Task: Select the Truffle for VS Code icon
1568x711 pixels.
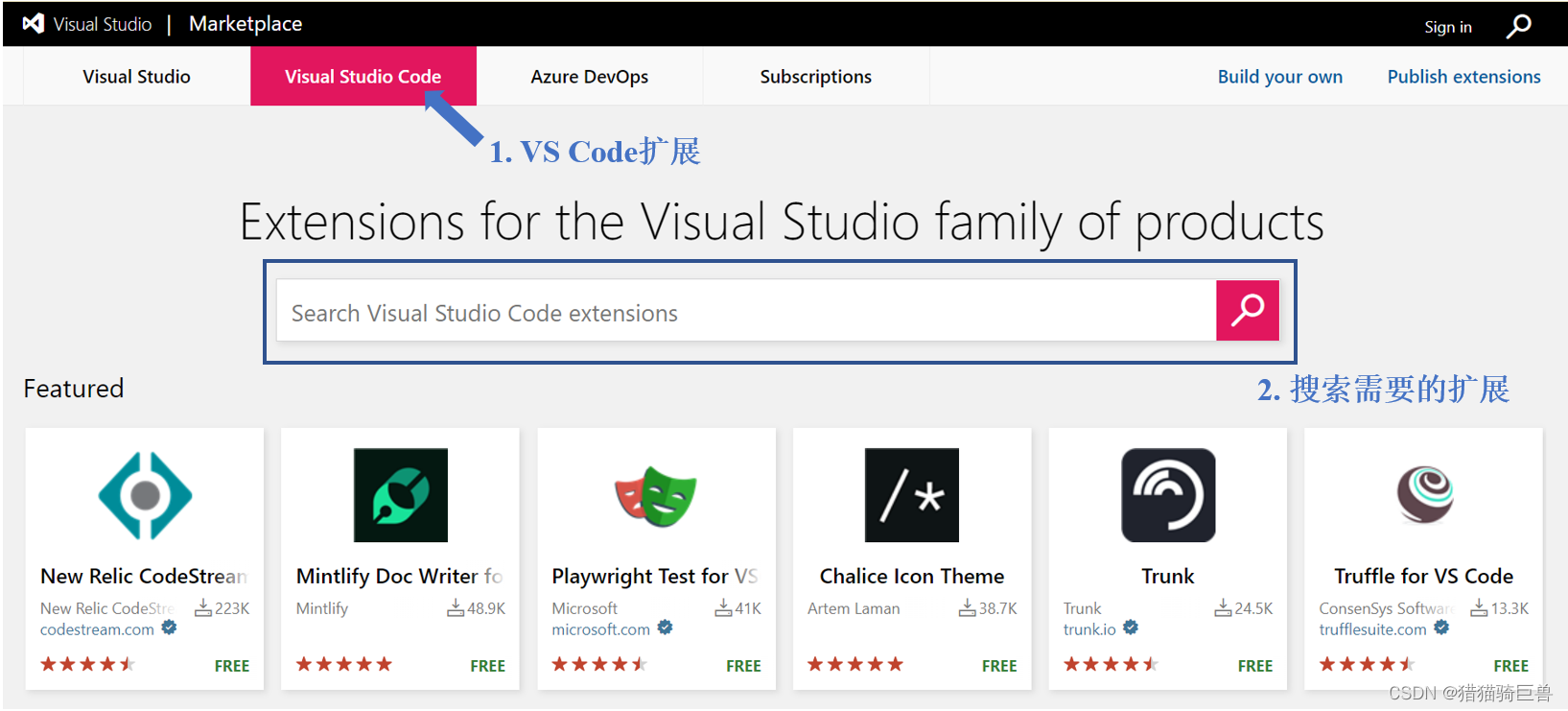Action: [x=1424, y=495]
